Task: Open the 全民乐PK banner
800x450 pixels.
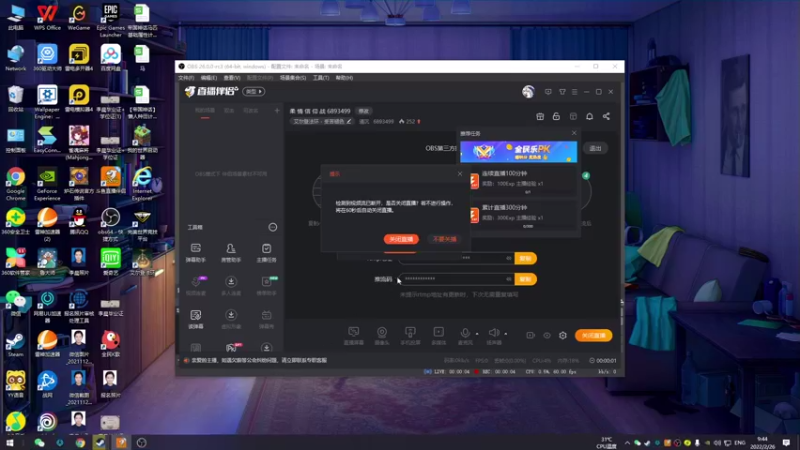Action: pos(518,152)
